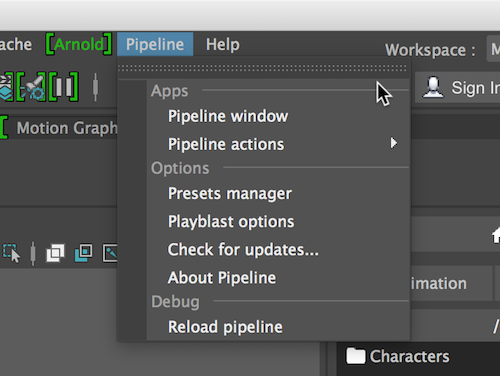
Task: Open the Motion Graph shelf tab
Action: pyautogui.click(x=67, y=128)
